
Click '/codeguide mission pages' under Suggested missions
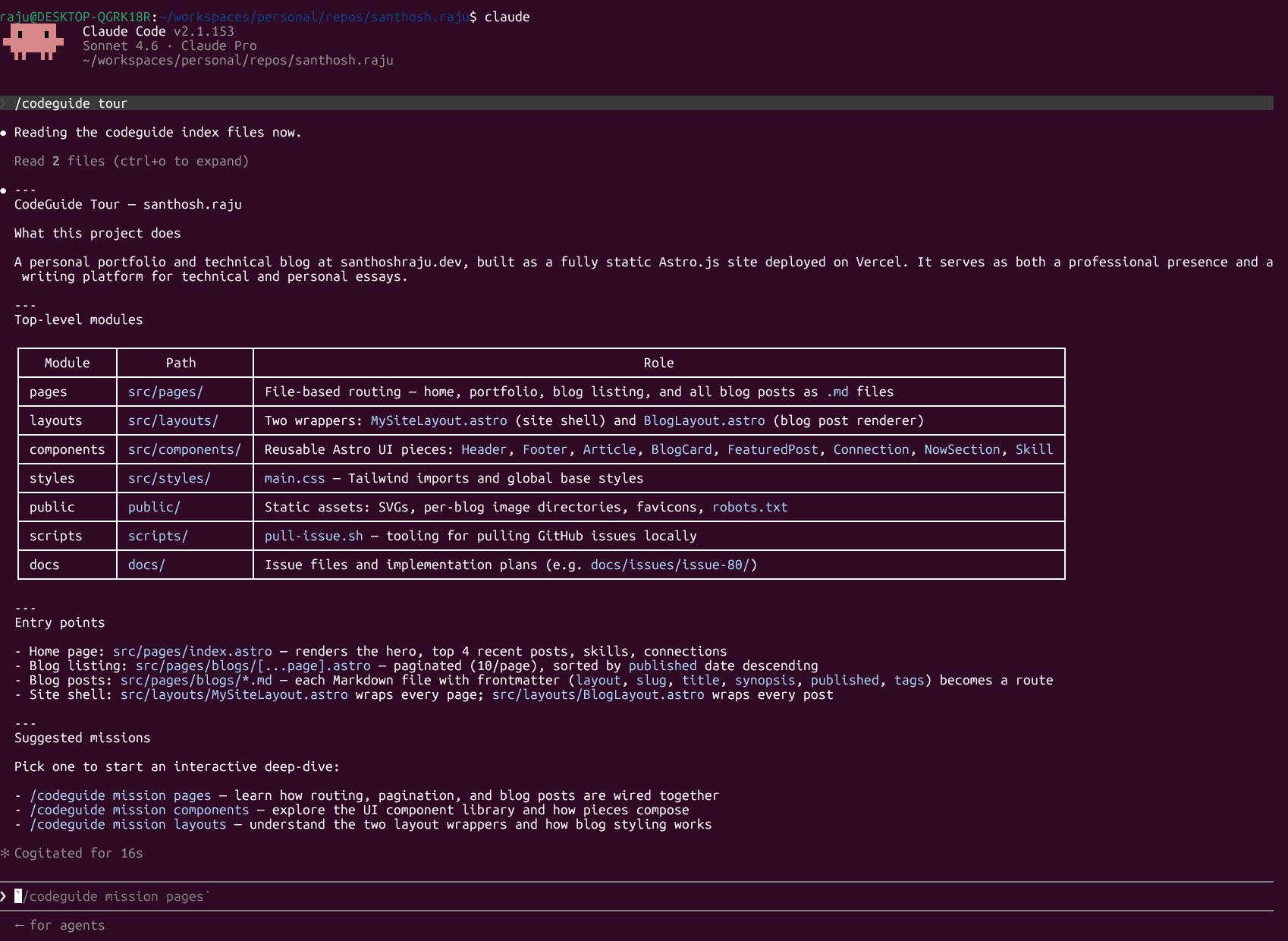pyautogui.click(x=120, y=795)
